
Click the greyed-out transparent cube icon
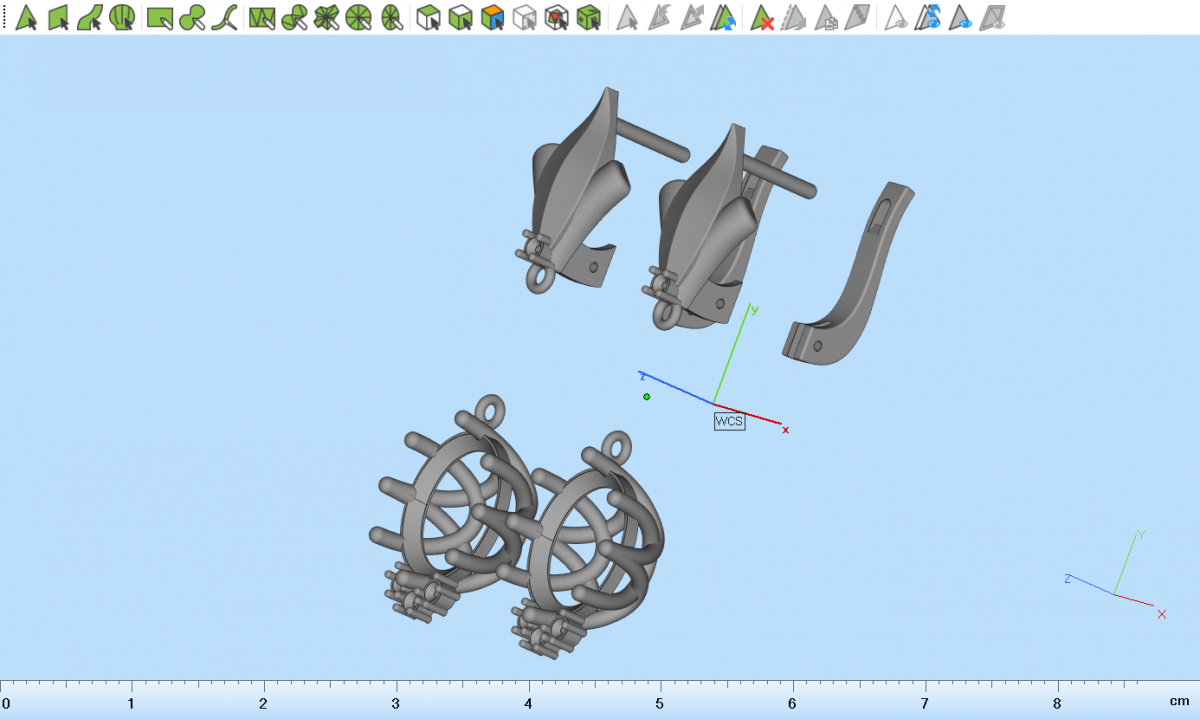tap(524, 17)
